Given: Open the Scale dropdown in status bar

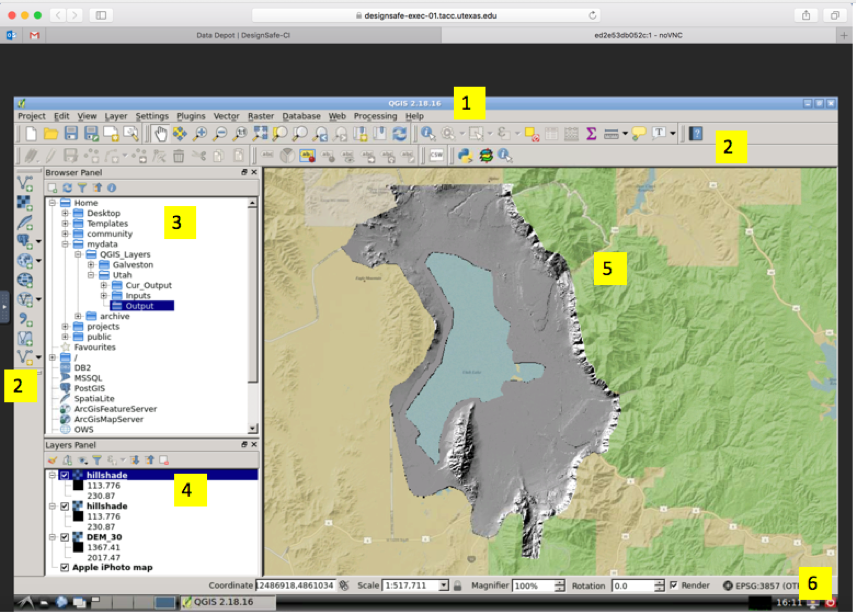Looking at the screenshot, I should (443, 585).
